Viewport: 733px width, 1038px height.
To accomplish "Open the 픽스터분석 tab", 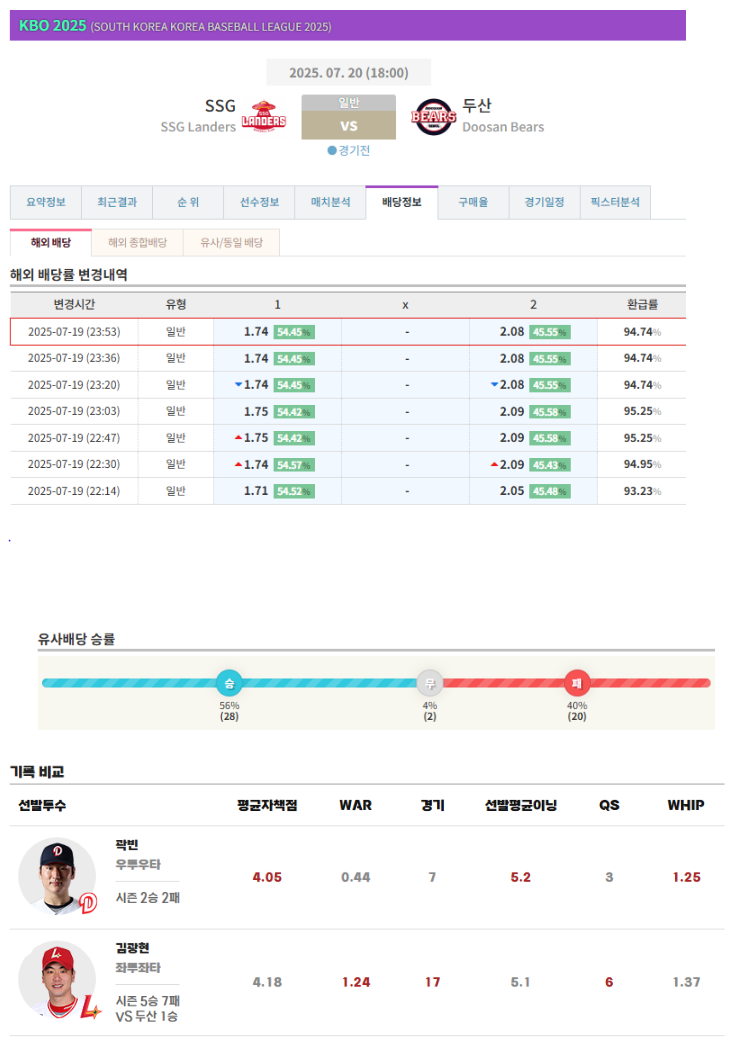I will point(615,203).
